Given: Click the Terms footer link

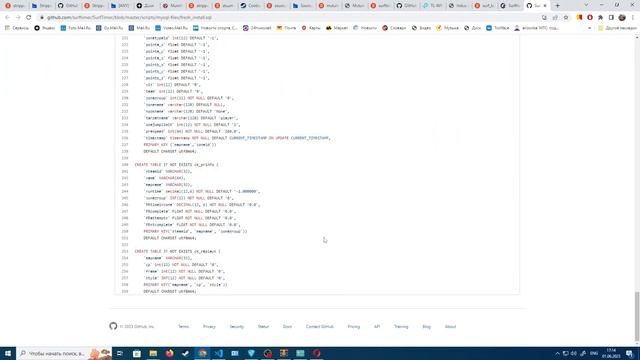Looking at the screenshot, I should [x=184, y=327].
